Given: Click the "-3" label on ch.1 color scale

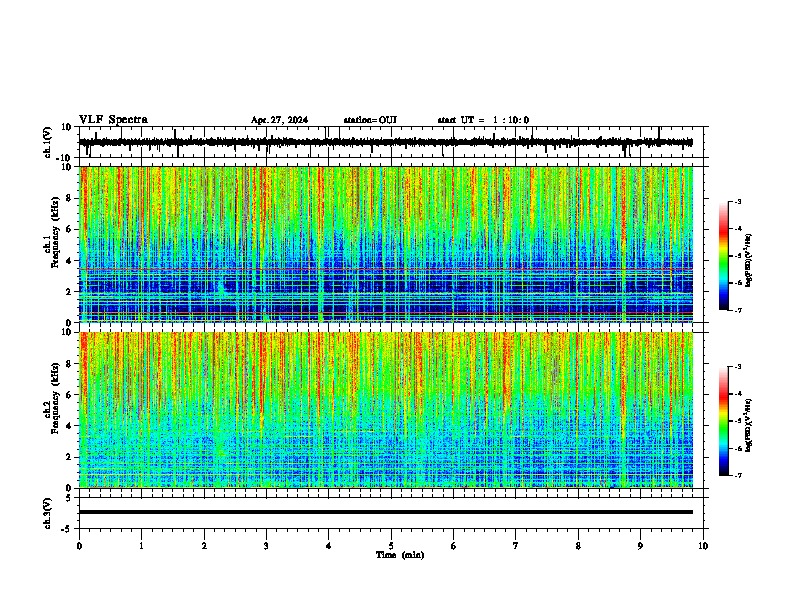Looking at the screenshot, I should [x=737, y=202].
